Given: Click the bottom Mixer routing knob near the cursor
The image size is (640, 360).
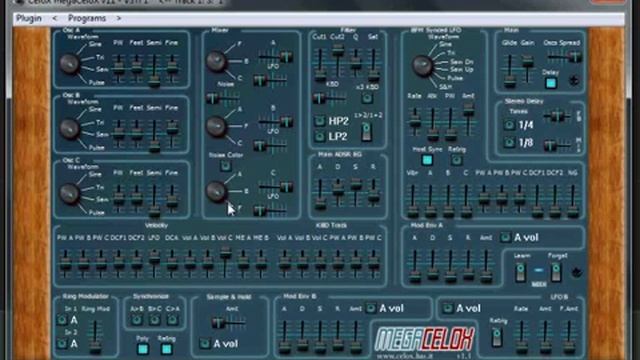Looking at the screenshot, I should [216, 191].
